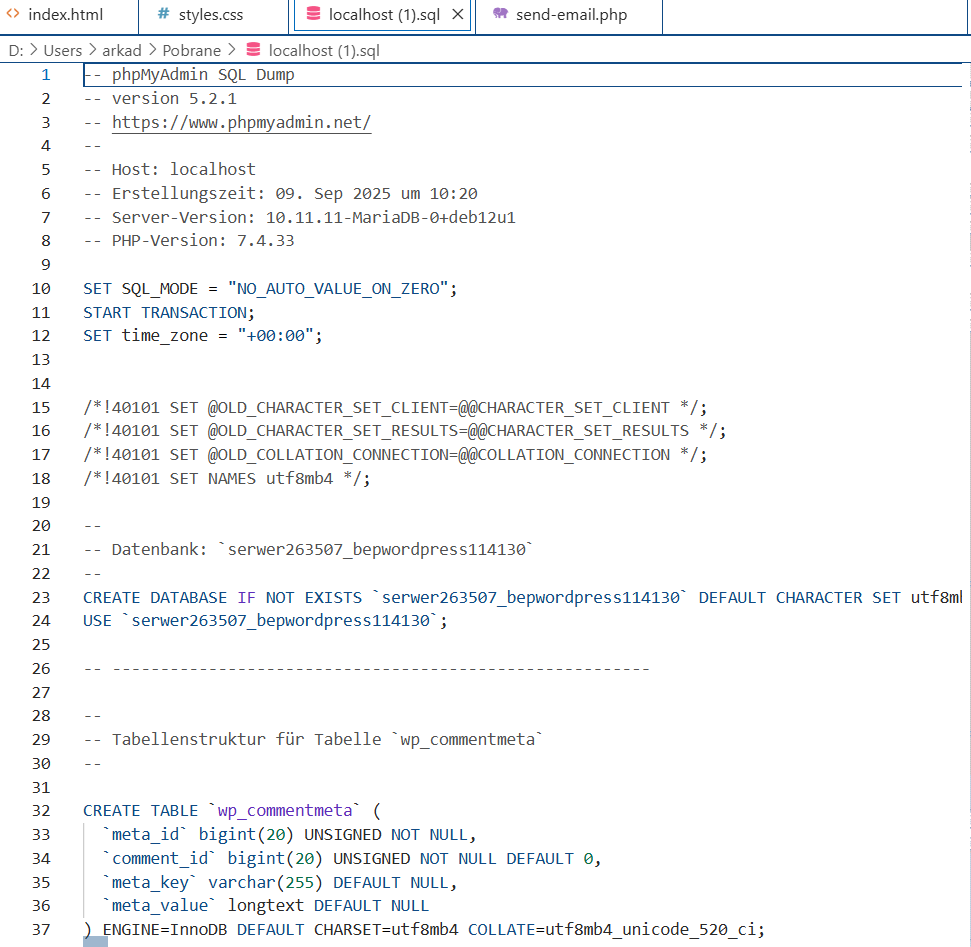Open the Users breadcrumb folder

pyautogui.click(x=62, y=50)
